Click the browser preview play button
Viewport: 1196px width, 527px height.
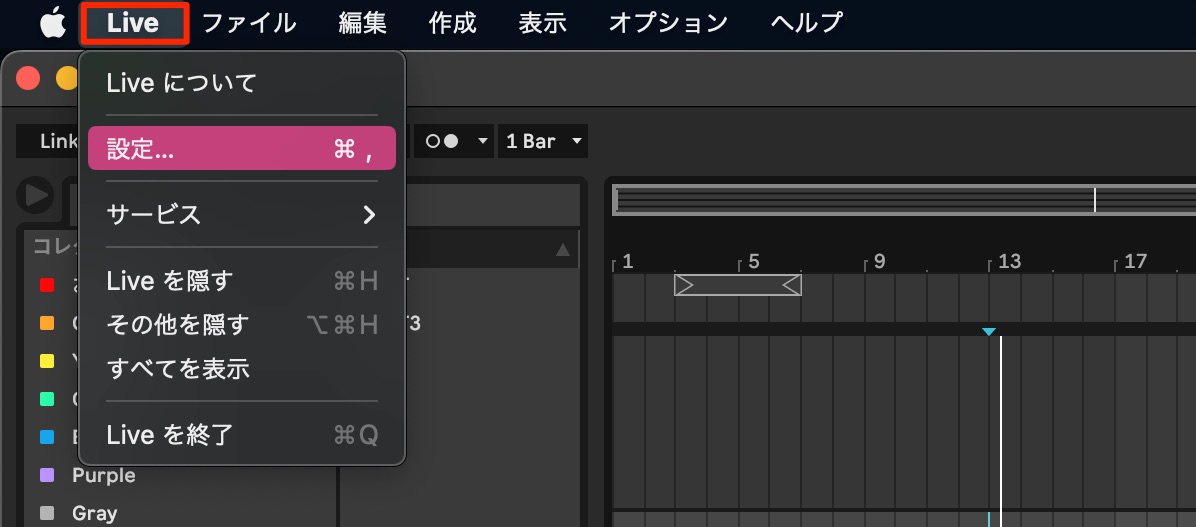pyautogui.click(x=35, y=195)
